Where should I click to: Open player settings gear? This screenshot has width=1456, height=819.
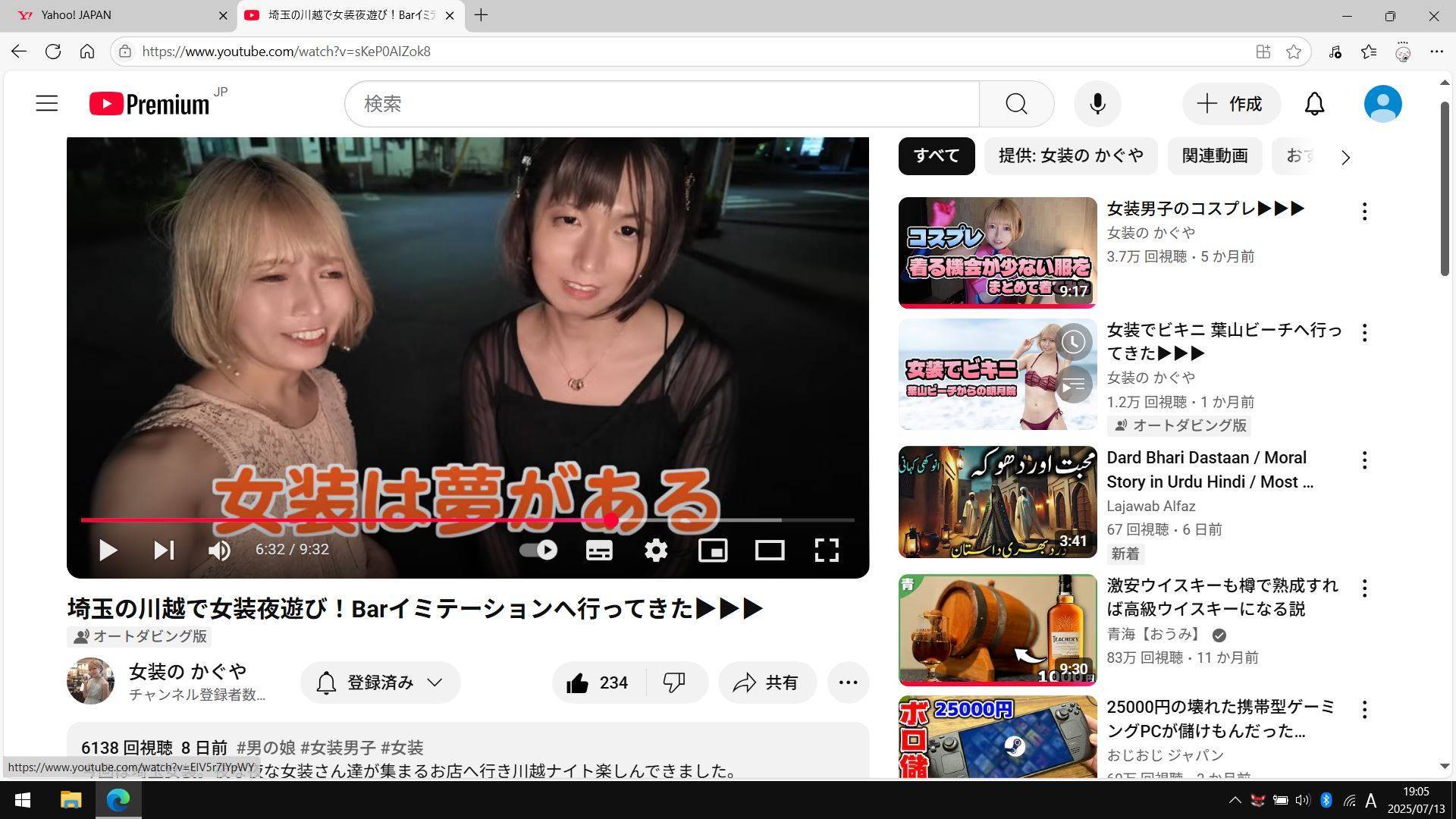(x=656, y=550)
